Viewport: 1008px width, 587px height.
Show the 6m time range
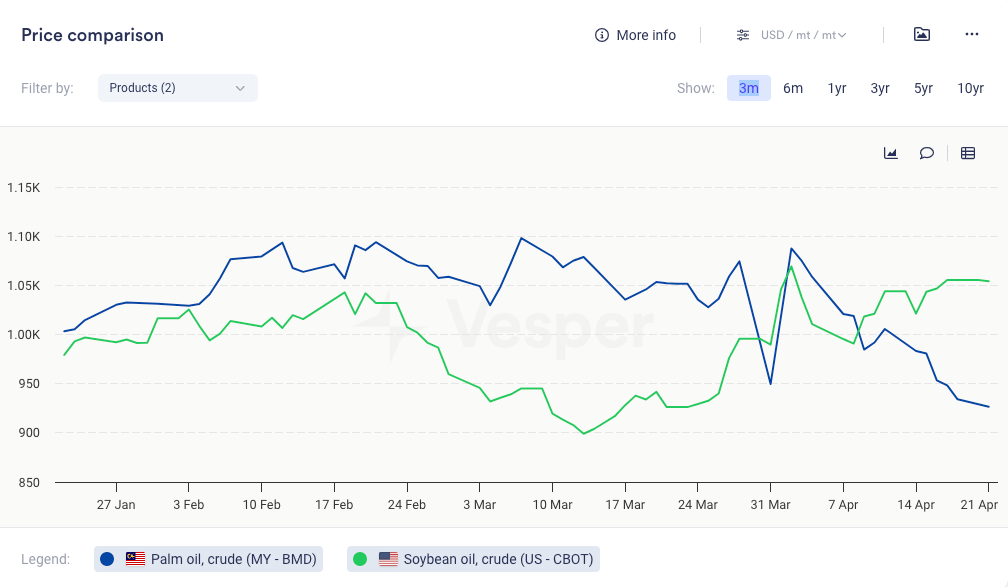pyautogui.click(x=793, y=88)
